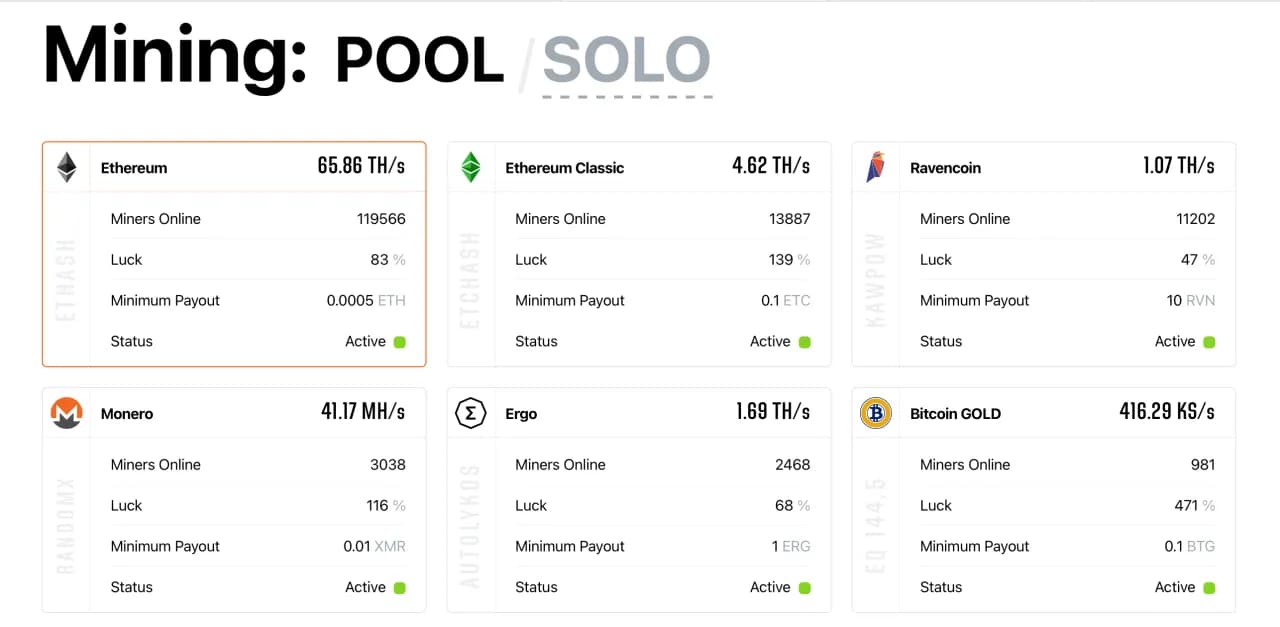Select the Ravencoin logo icon
Viewport: 1280px width, 627px height.
pyautogui.click(x=876, y=167)
